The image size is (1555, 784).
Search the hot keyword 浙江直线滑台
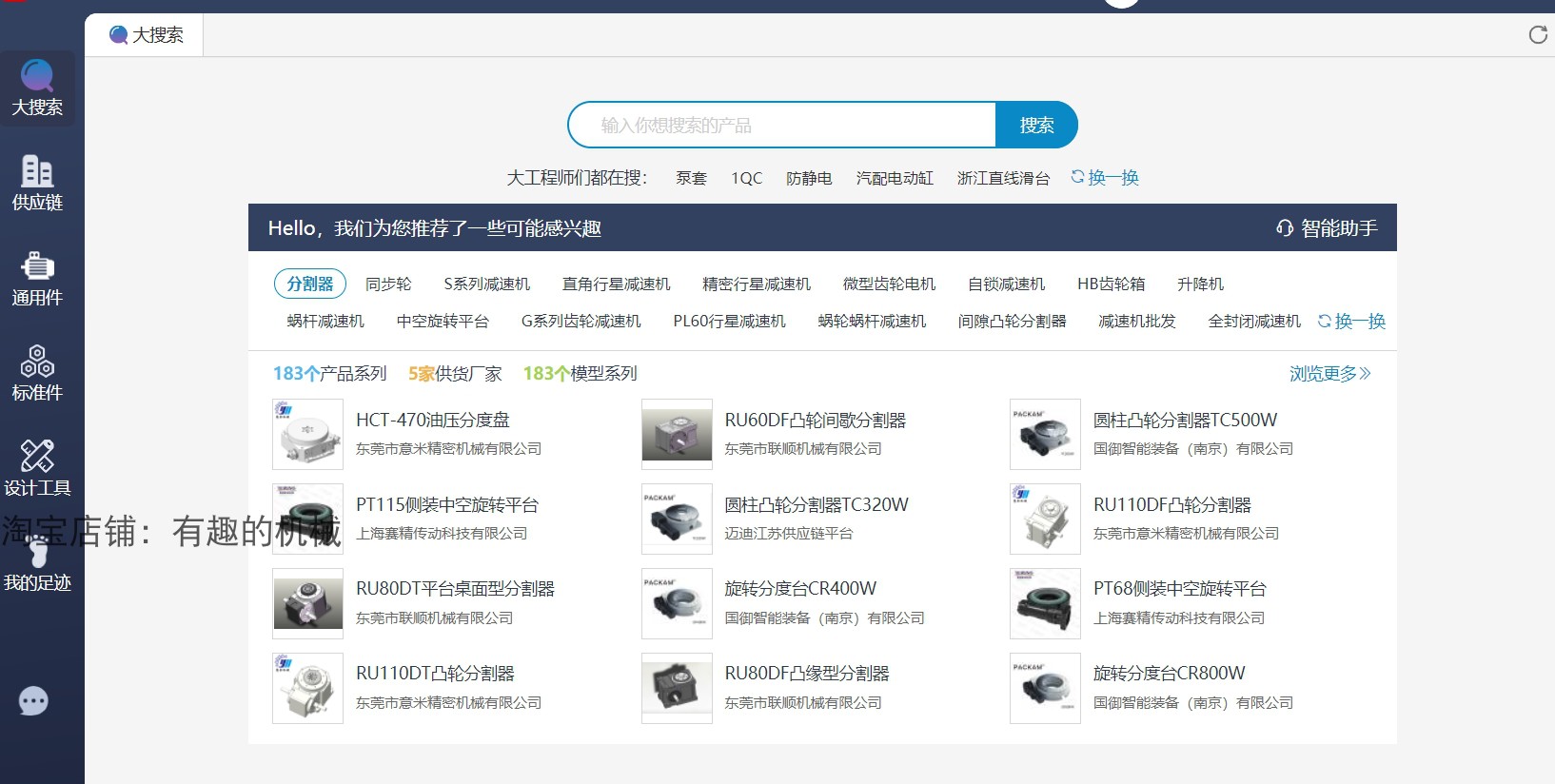click(x=1003, y=178)
